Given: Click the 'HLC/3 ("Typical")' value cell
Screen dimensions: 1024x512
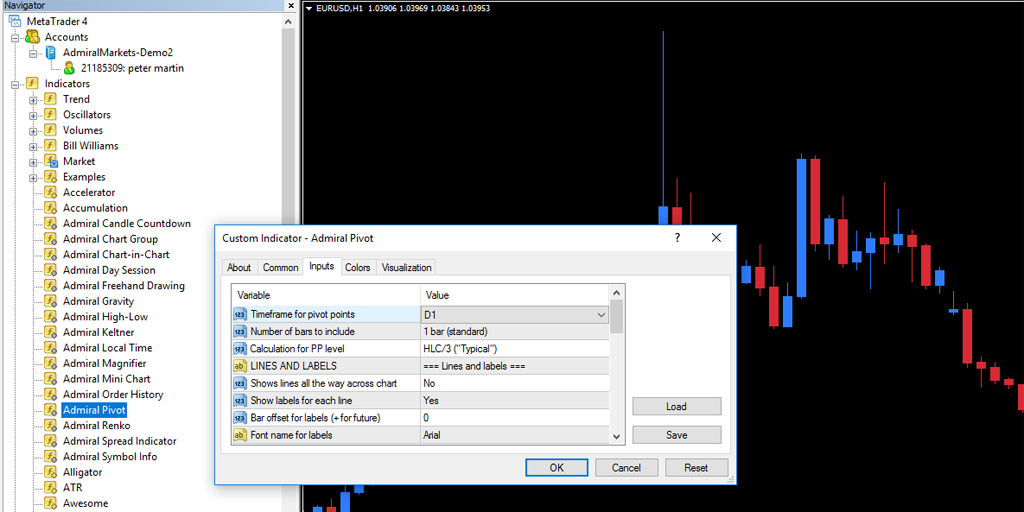Looking at the screenshot, I should pyautogui.click(x=515, y=349).
